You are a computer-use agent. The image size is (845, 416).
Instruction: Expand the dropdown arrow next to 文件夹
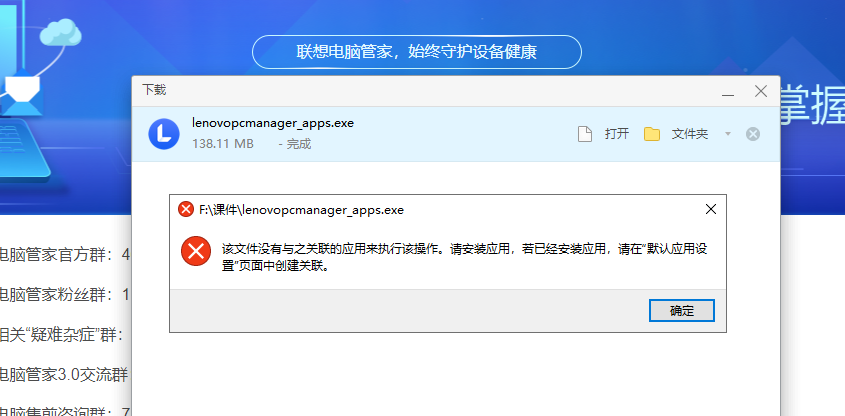tap(728, 134)
